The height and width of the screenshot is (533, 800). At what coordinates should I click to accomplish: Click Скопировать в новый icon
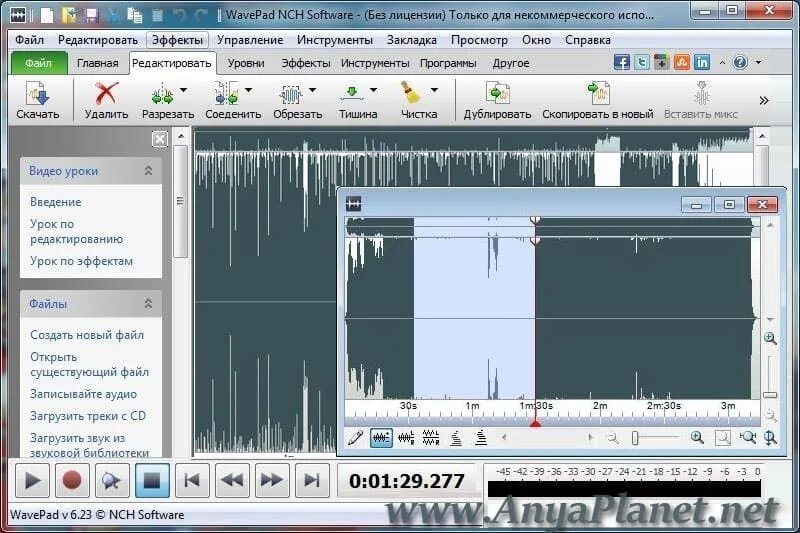pos(598,94)
